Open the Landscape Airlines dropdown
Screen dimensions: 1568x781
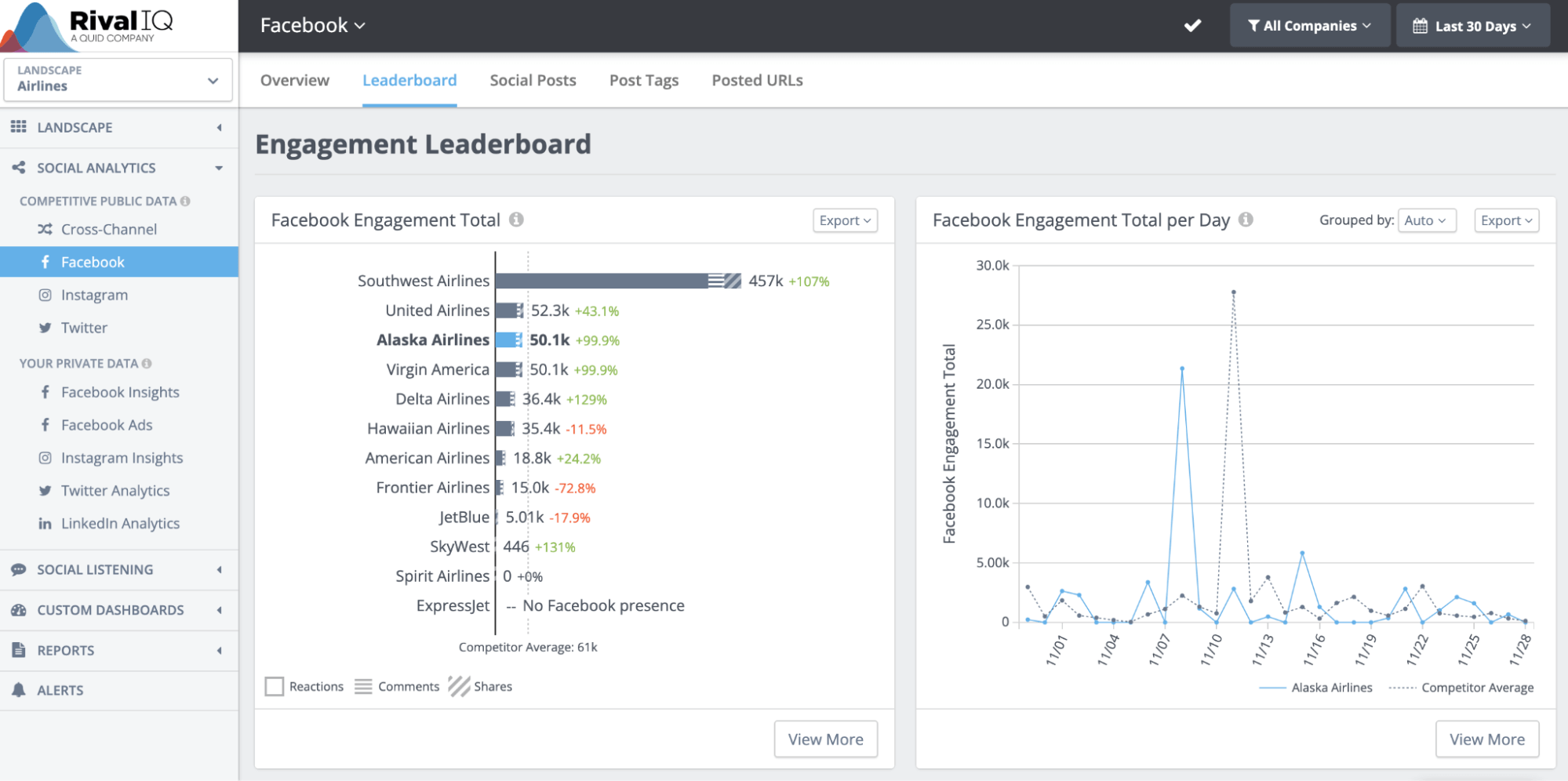pyautogui.click(x=118, y=79)
